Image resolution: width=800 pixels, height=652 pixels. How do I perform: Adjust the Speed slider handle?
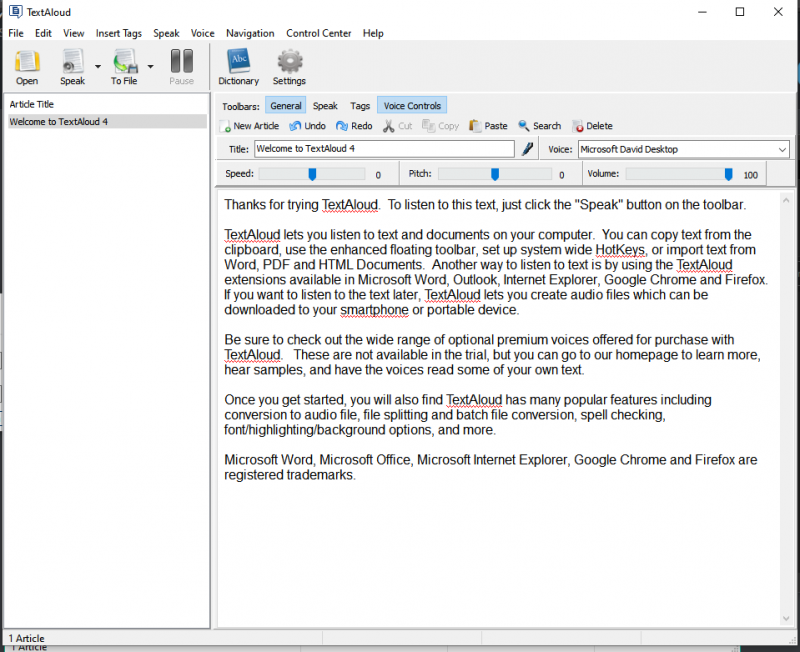tap(312, 174)
